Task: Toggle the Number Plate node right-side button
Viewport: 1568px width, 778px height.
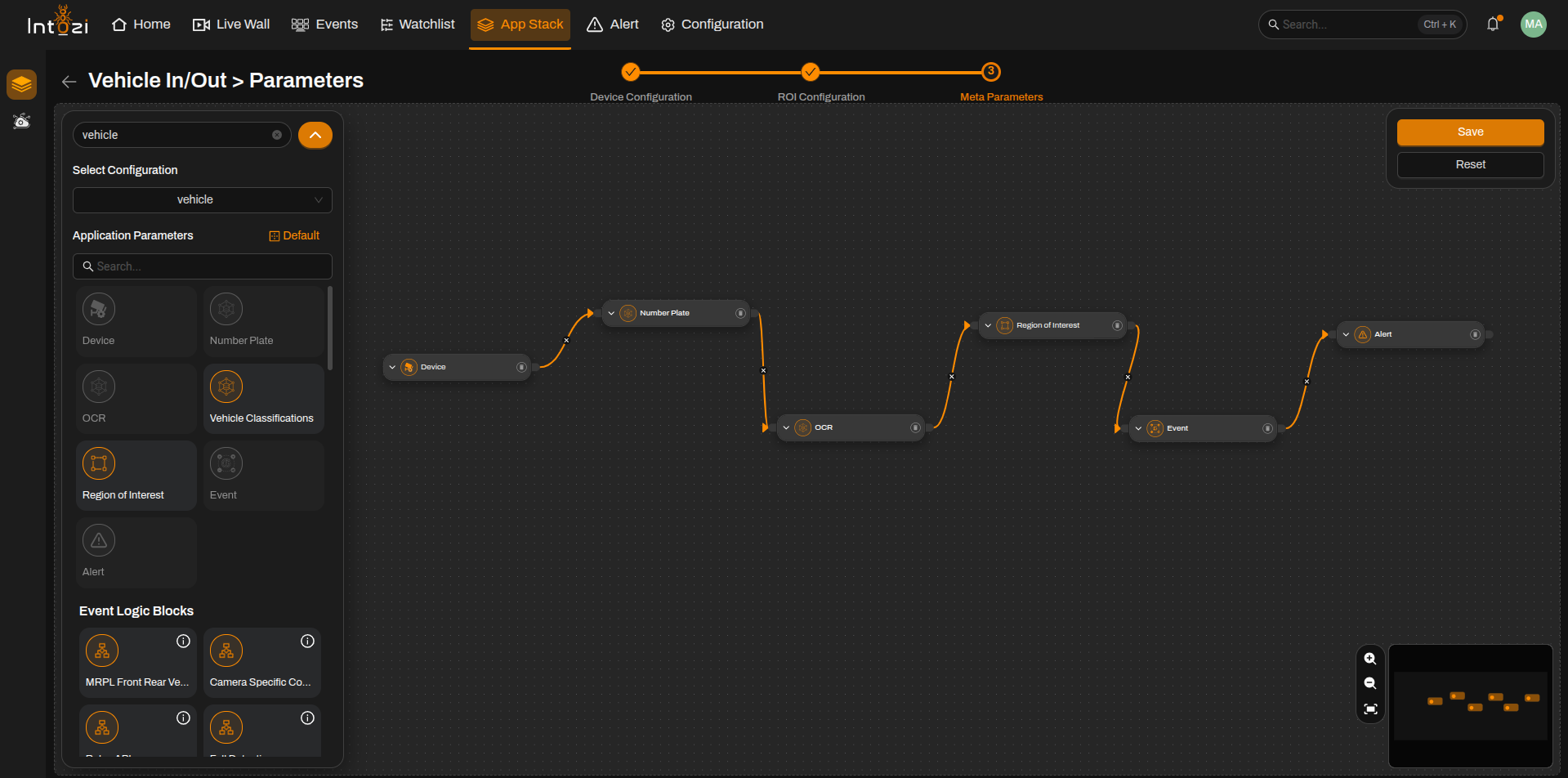Action: click(x=740, y=314)
